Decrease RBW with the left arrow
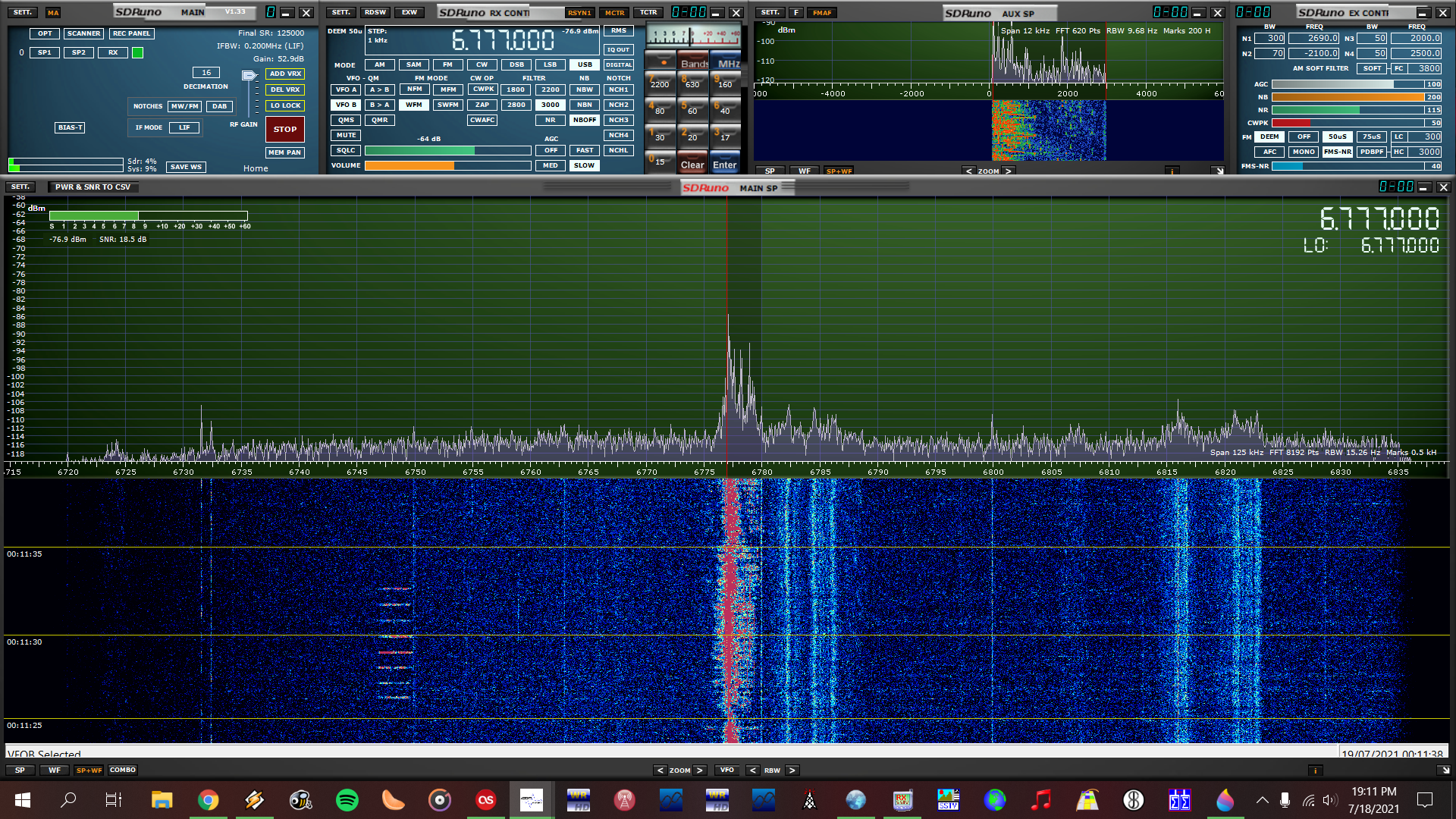1456x819 pixels. 752,770
